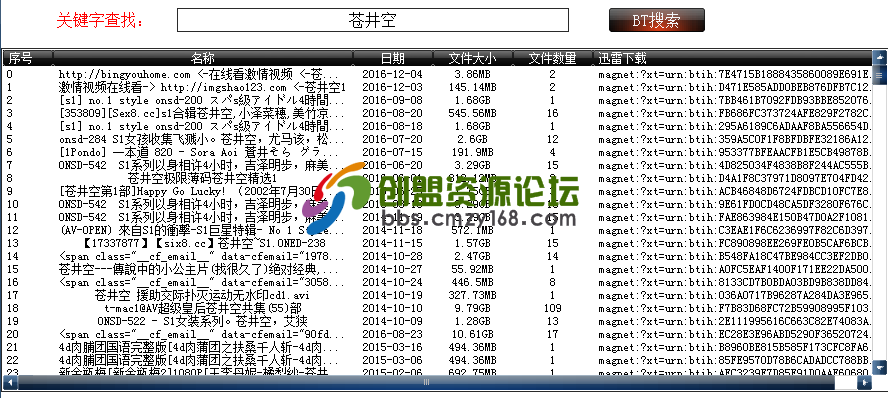Screen dimensions: 888x398
Task: Click the file size 2.6GB
Action: pyautogui.click(x=472, y=139)
